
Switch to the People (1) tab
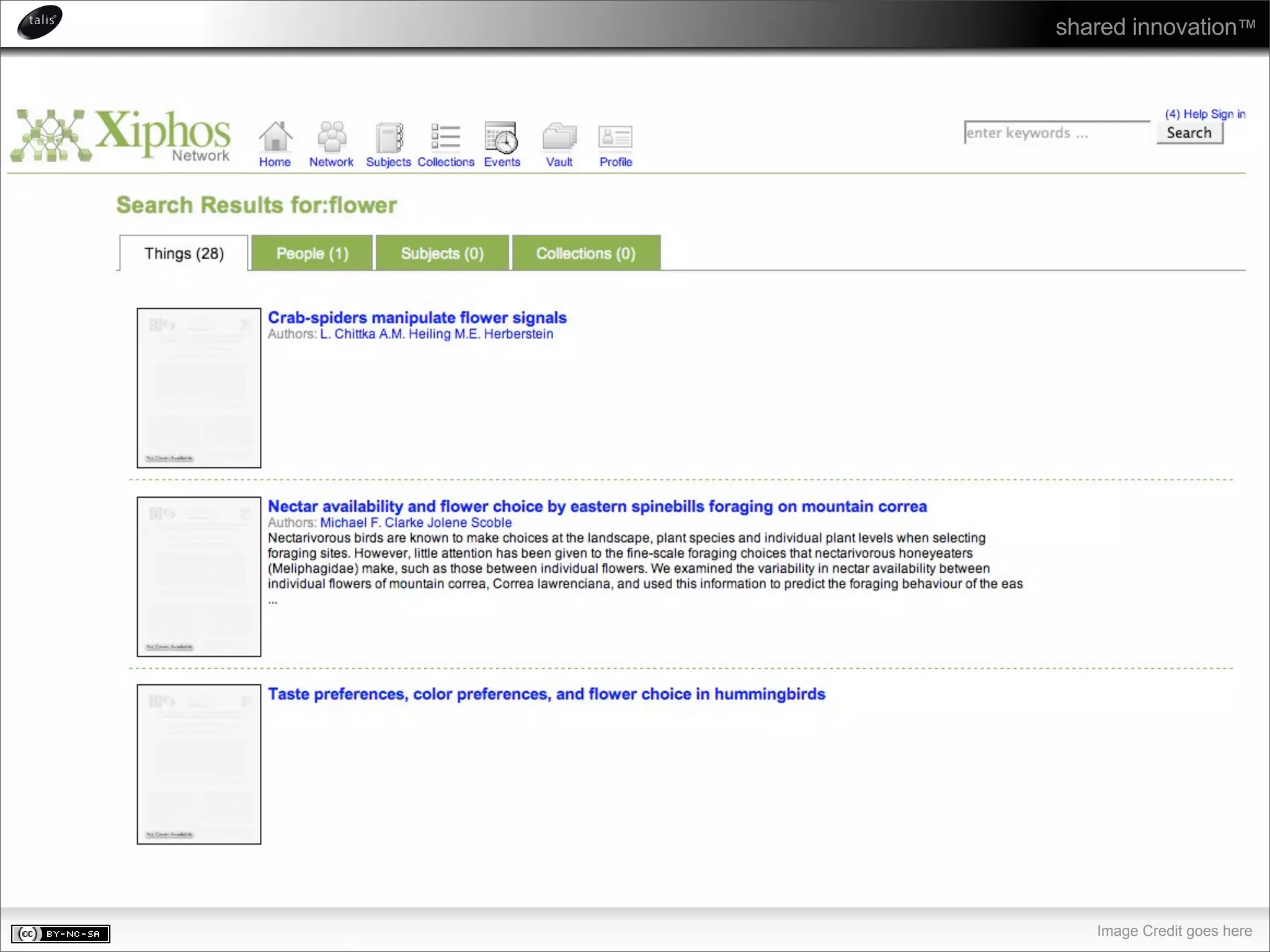pyautogui.click(x=312, y=253)
